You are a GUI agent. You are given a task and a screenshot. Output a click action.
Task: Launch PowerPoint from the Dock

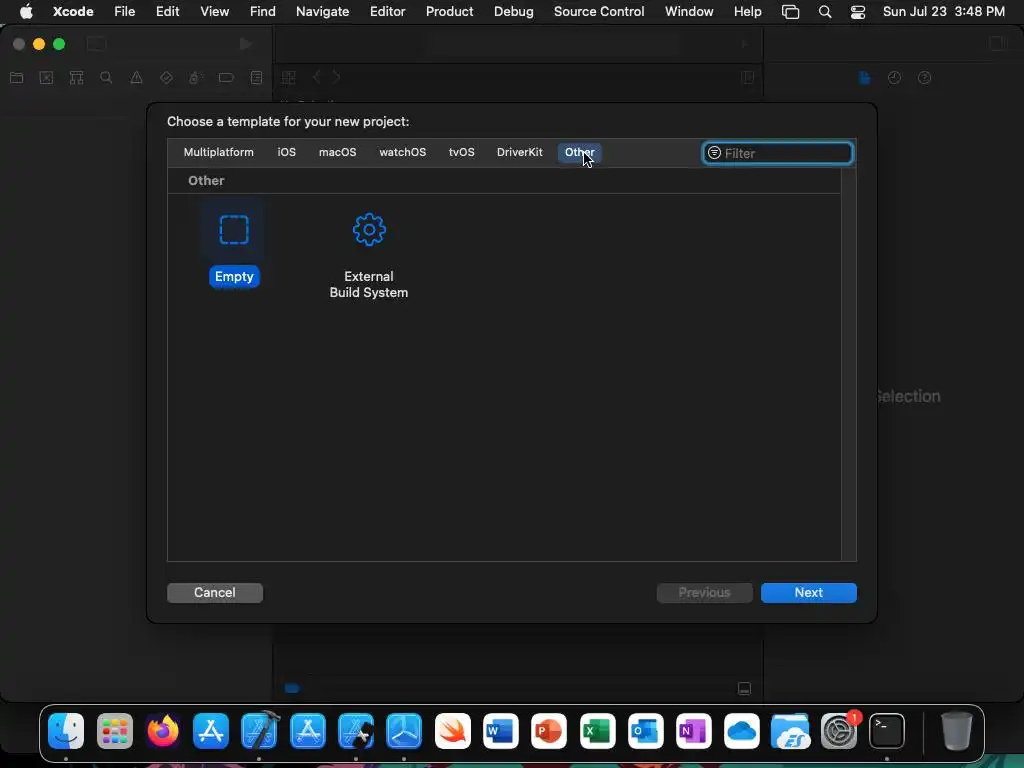click(x=549, y=731)
